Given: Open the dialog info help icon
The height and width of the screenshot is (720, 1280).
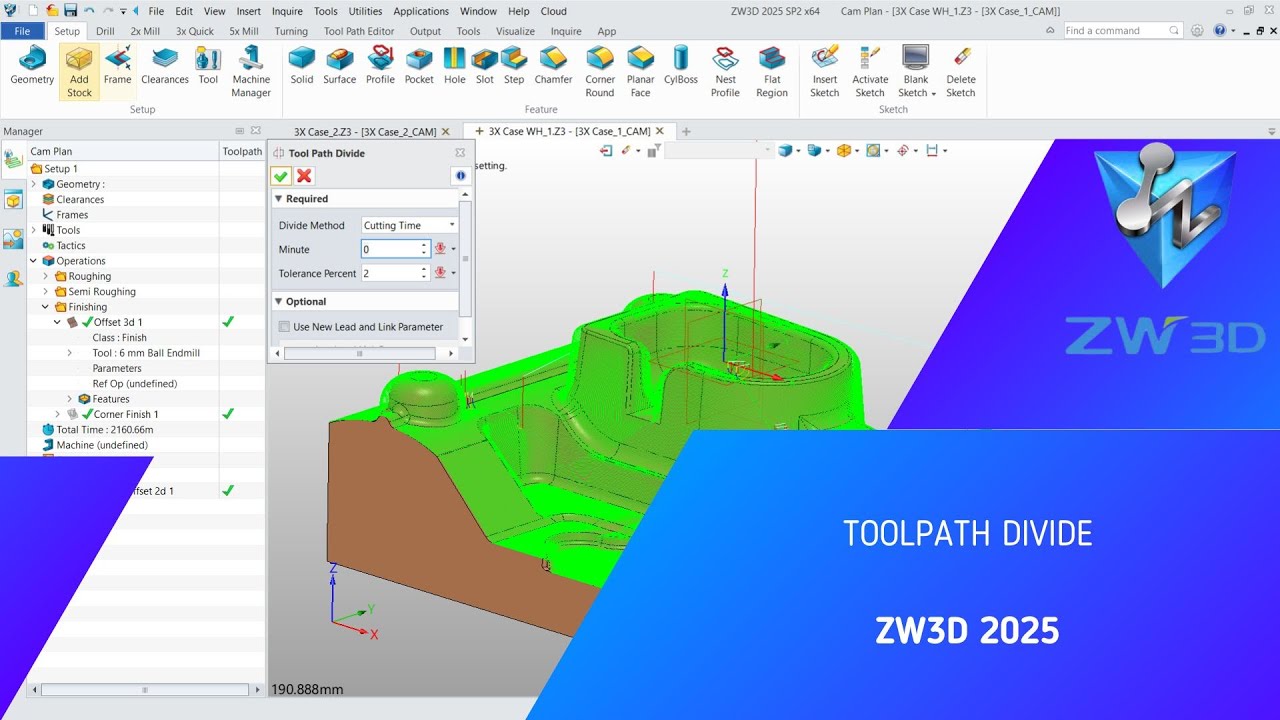Looking at the screenshot, I should [460, 176].
